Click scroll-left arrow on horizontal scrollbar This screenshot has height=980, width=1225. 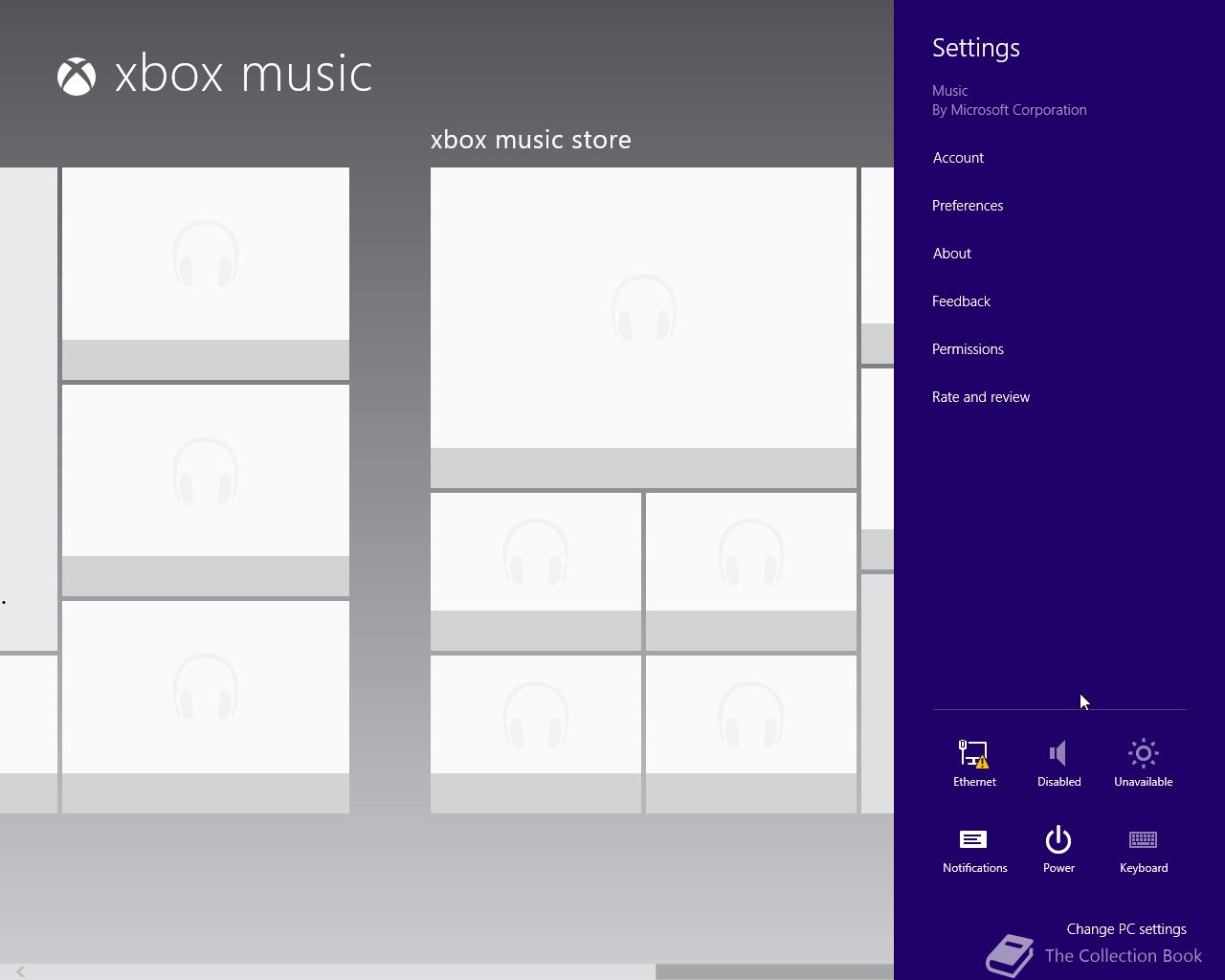20,971
